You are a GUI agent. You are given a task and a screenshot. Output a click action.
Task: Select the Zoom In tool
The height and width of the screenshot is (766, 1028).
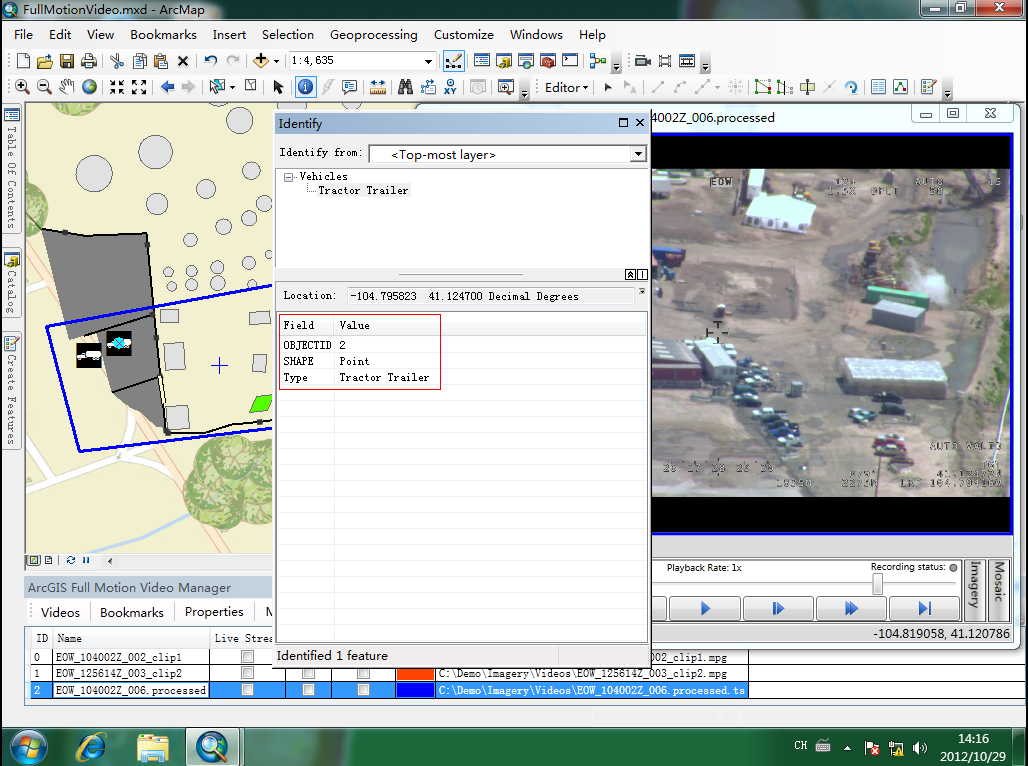[22, 87]
